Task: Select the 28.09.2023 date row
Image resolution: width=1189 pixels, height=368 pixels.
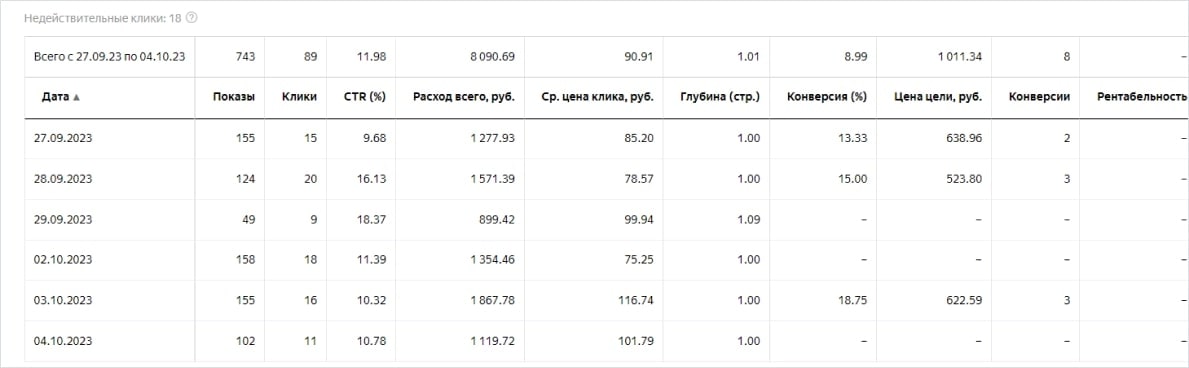Action: [607, 178]
